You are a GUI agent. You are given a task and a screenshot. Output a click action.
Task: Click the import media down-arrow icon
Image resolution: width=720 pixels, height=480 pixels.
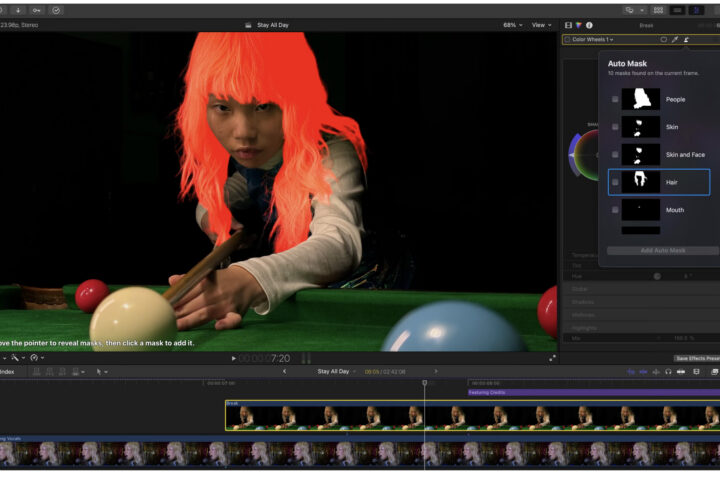click(x=17, y=10)
